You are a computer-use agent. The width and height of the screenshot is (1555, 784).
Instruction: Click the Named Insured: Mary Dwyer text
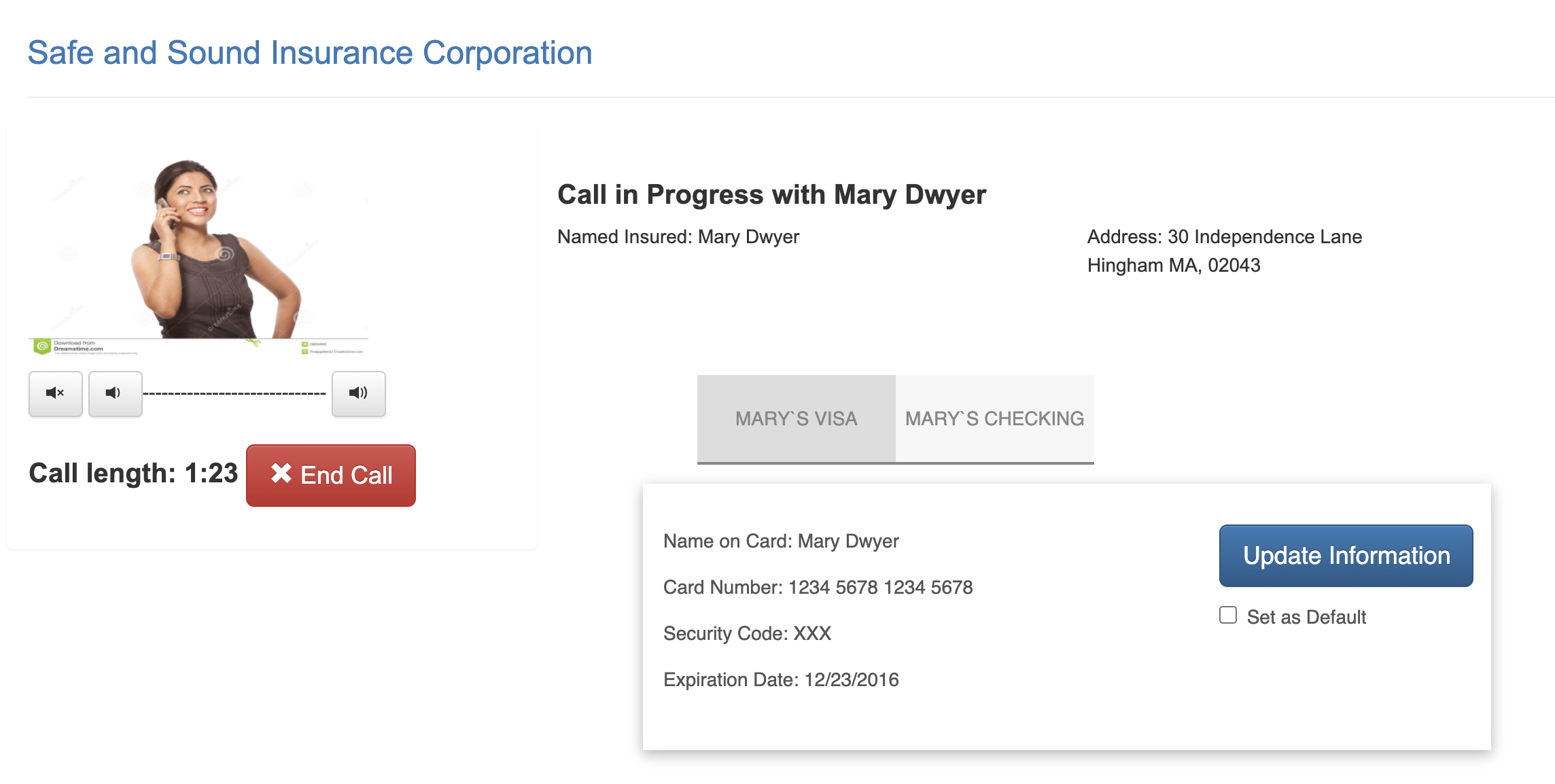678,236
